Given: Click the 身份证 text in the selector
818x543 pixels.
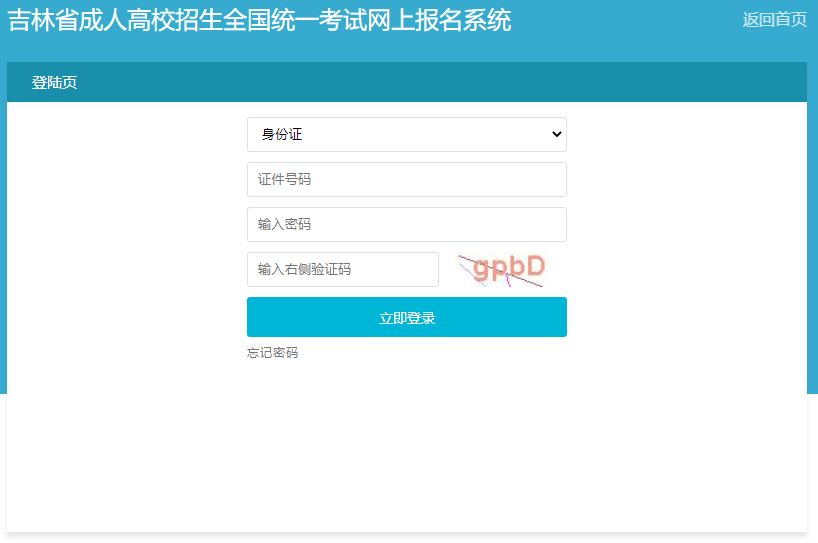Looking at the screenshot, I should point(281,134).
